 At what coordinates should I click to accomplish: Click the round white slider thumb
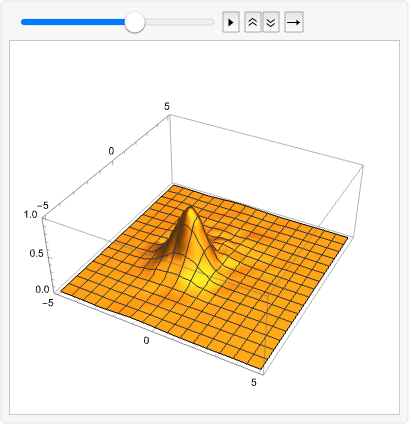tap(135, 22)
